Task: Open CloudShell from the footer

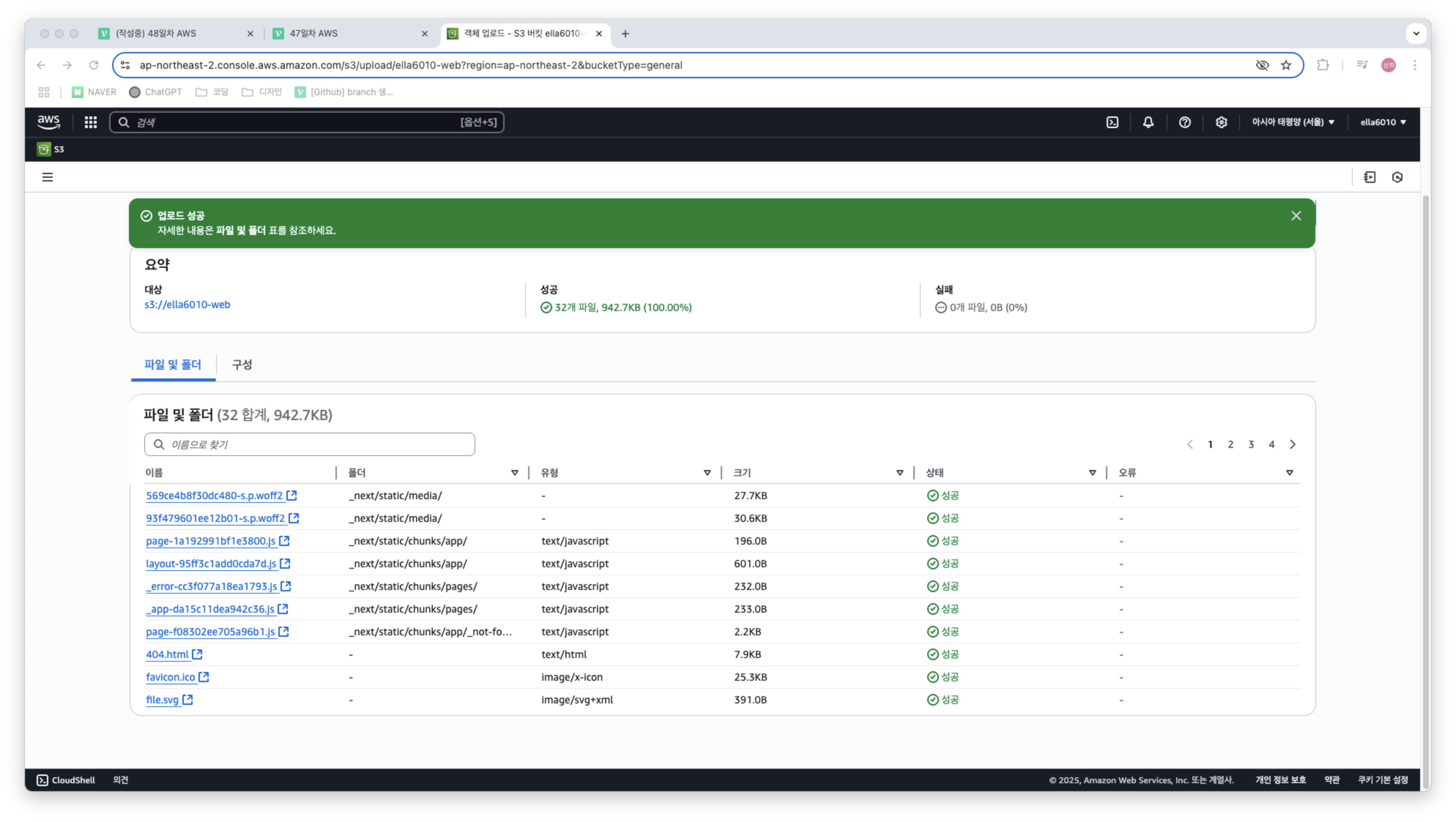Action: coord(66,780)
